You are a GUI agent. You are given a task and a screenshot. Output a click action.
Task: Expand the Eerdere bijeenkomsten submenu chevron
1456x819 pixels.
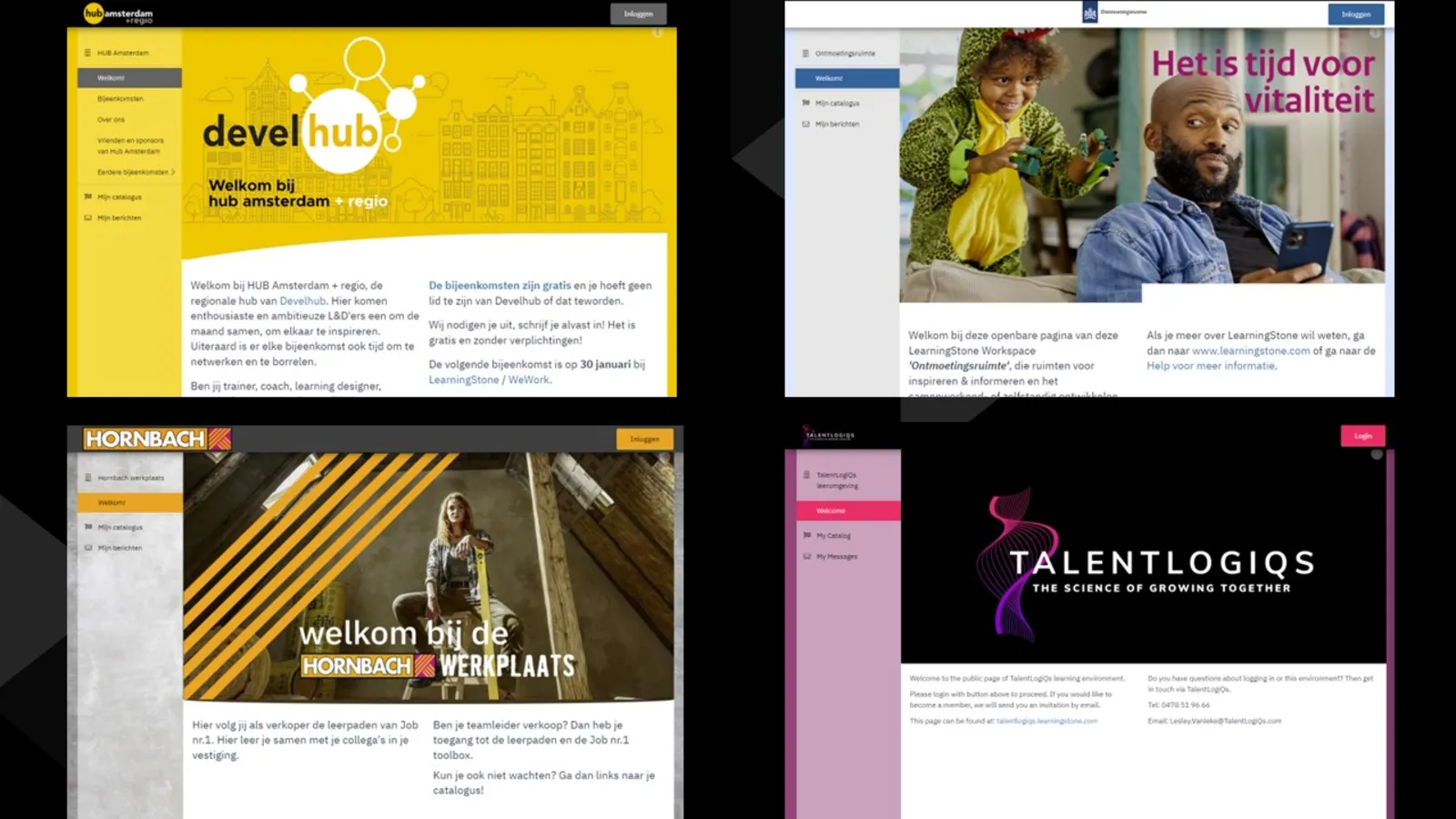click(x=173, y=172)
